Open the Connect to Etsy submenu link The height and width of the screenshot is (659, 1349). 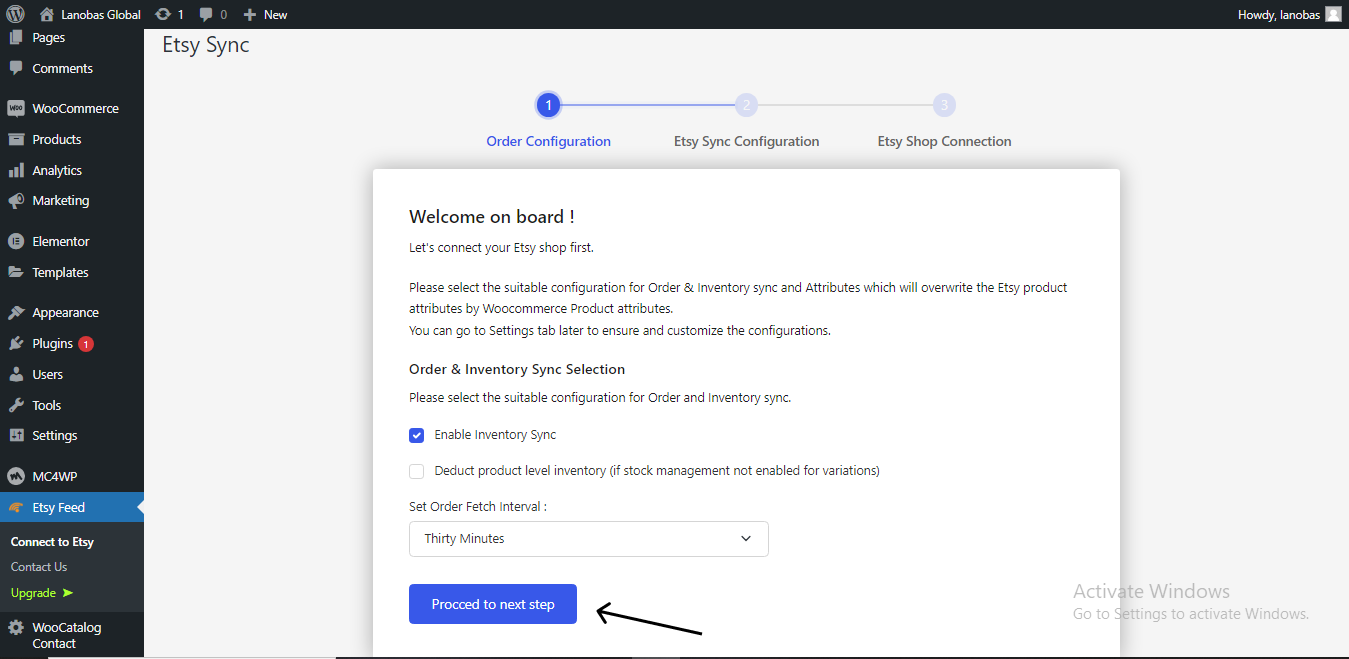[52, 542]
